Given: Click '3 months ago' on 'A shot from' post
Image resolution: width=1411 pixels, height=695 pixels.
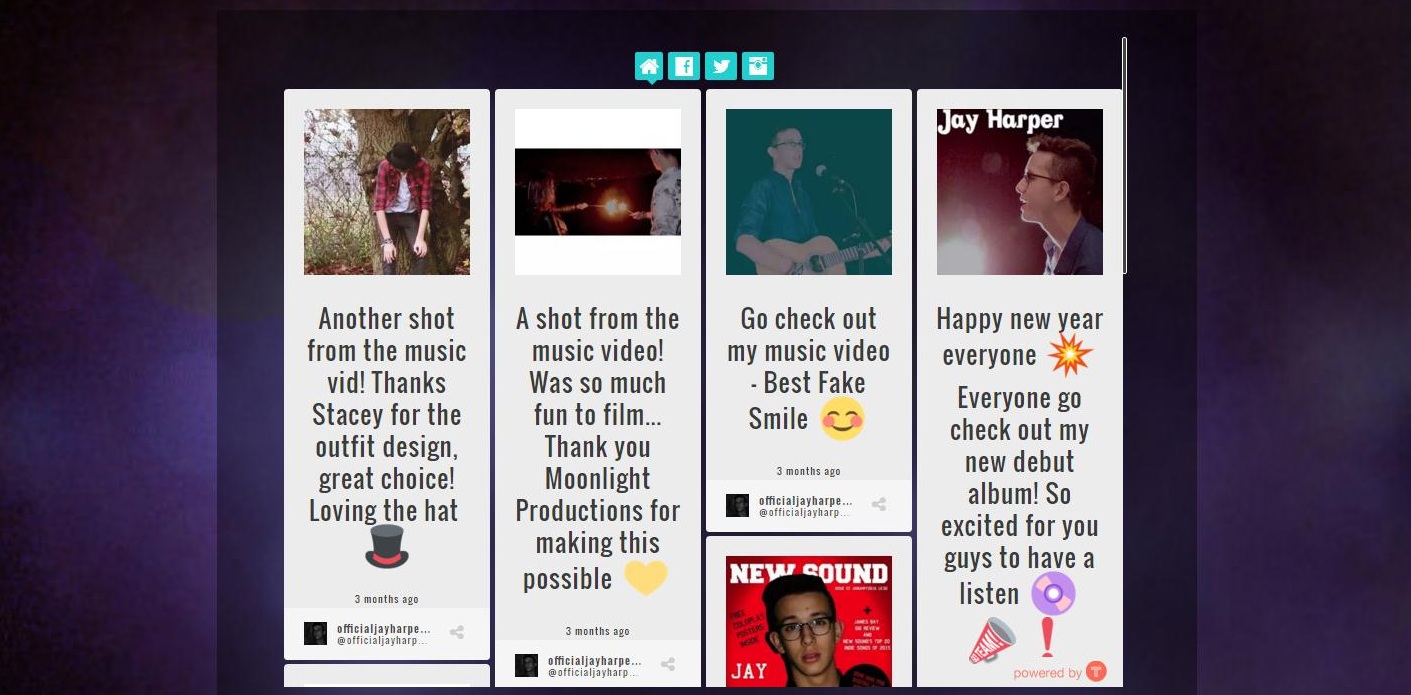Looking at the screenshot, I should click(x=598, y=631).
